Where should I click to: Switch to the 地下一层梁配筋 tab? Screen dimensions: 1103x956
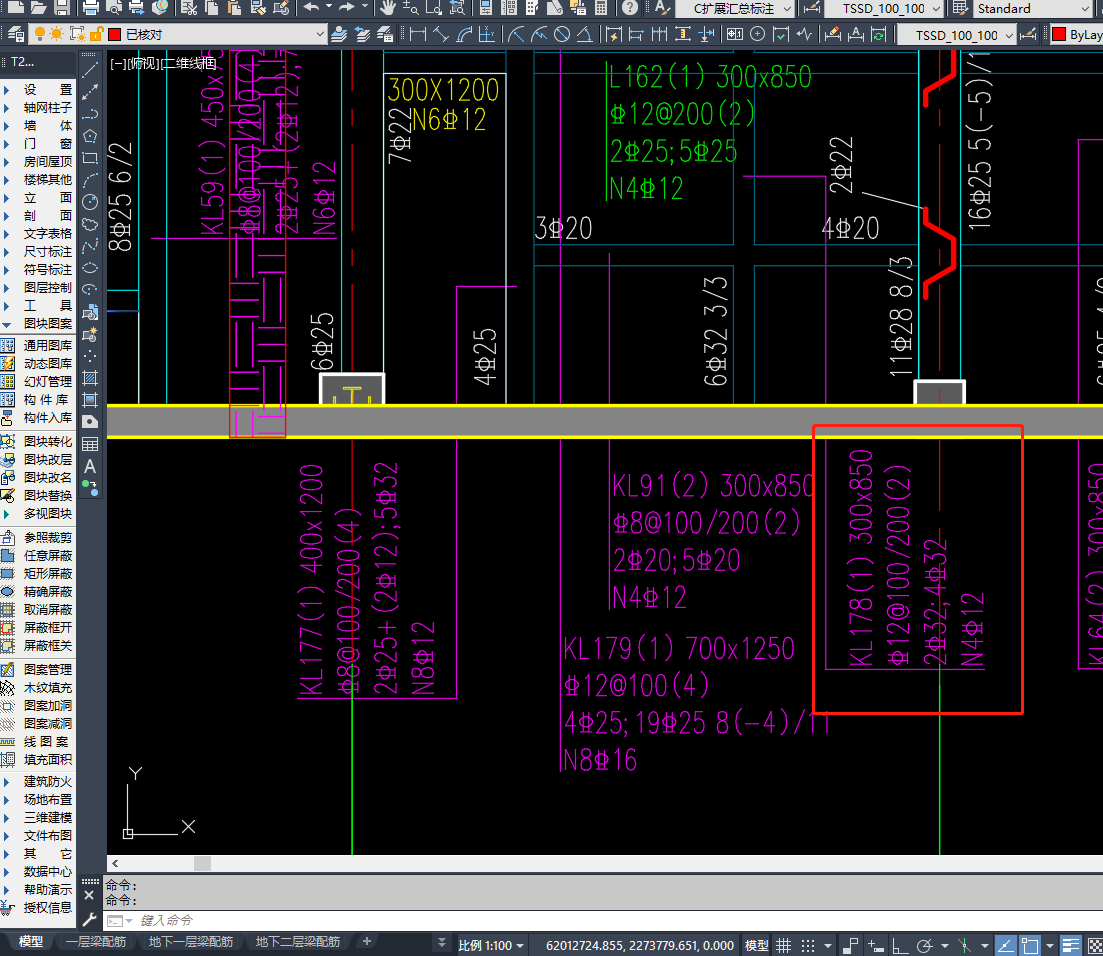click(x=191, y=941)
